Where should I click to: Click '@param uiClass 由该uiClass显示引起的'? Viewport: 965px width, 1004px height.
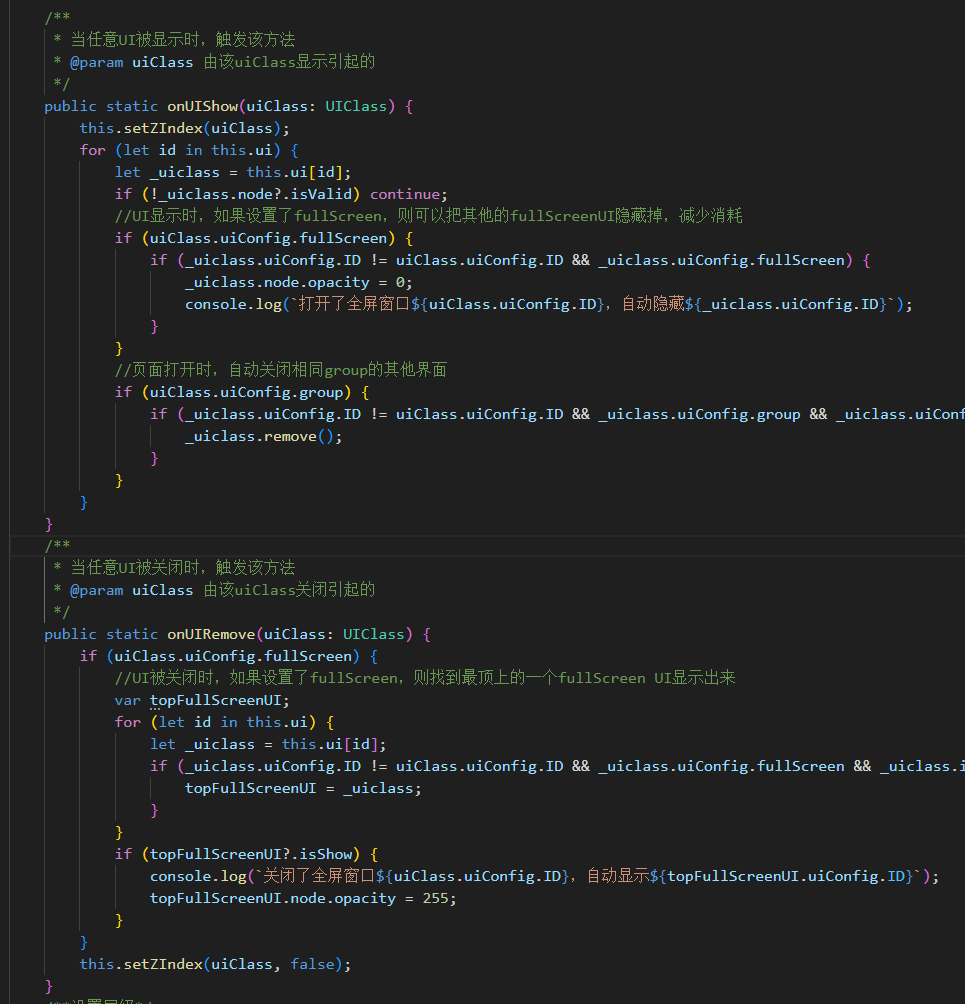tap(222, 62)
